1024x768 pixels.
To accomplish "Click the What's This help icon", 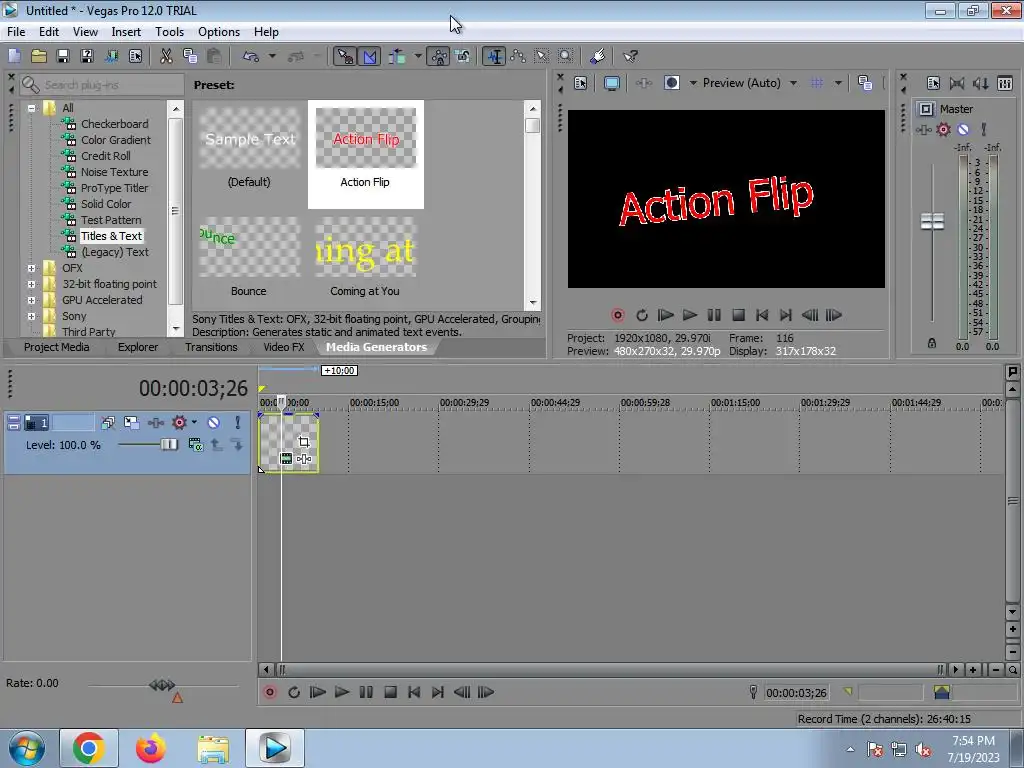I will click(630, 57).
